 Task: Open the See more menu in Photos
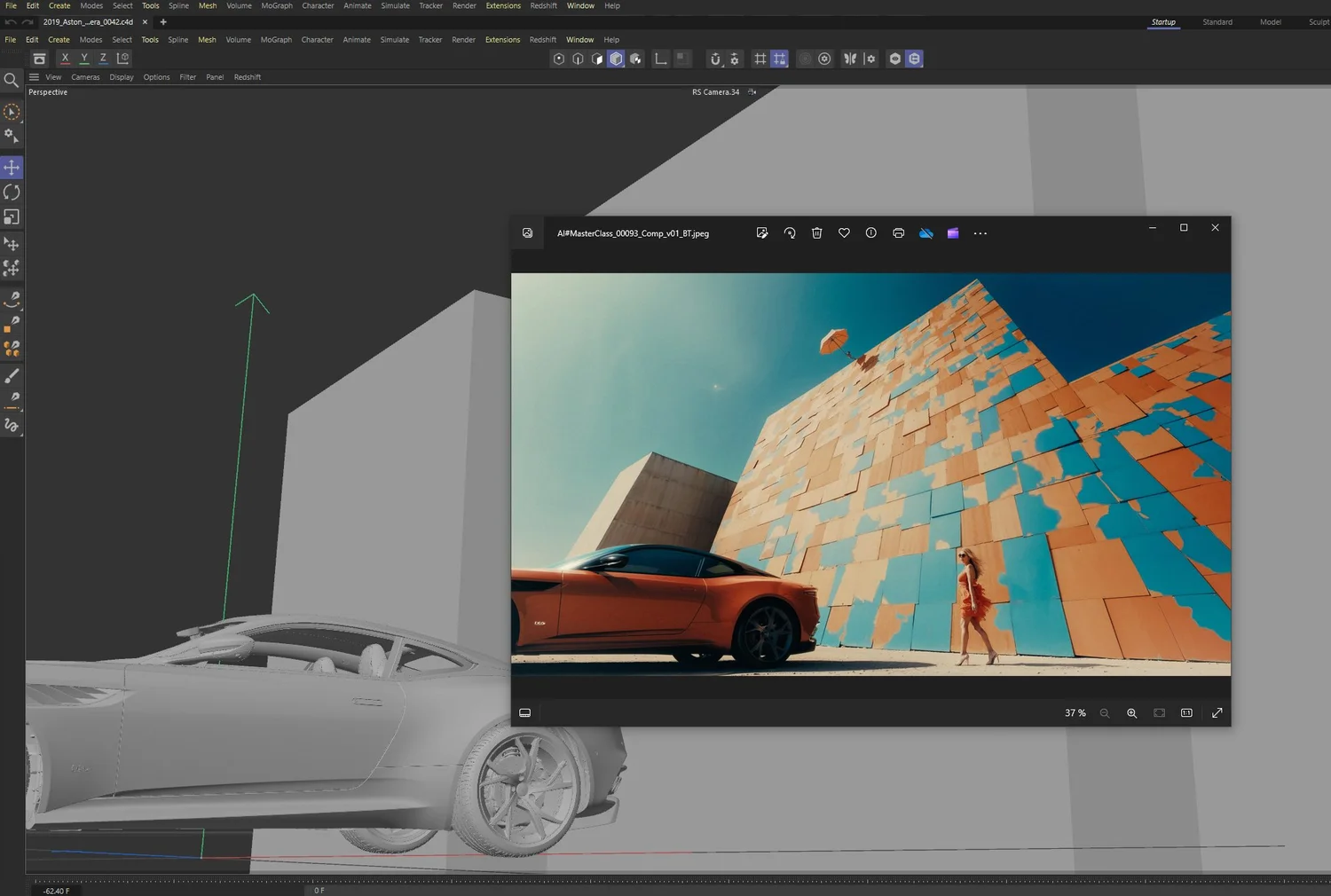980,232
